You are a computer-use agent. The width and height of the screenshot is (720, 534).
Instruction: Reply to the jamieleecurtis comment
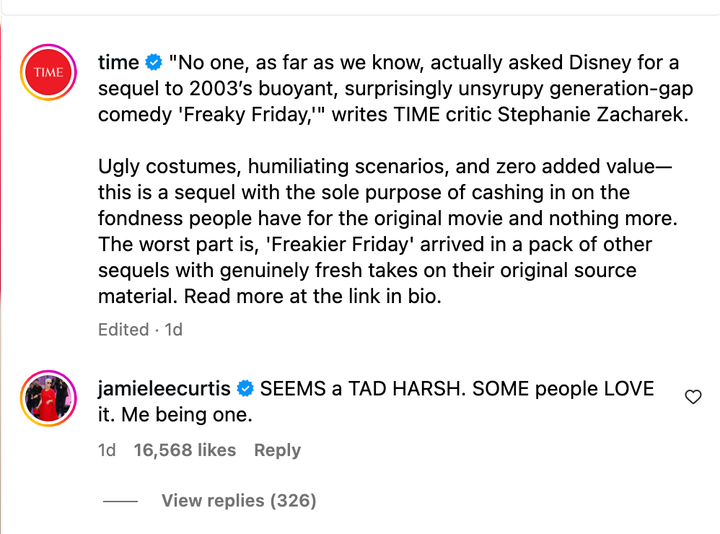click(x=277, y=450)
